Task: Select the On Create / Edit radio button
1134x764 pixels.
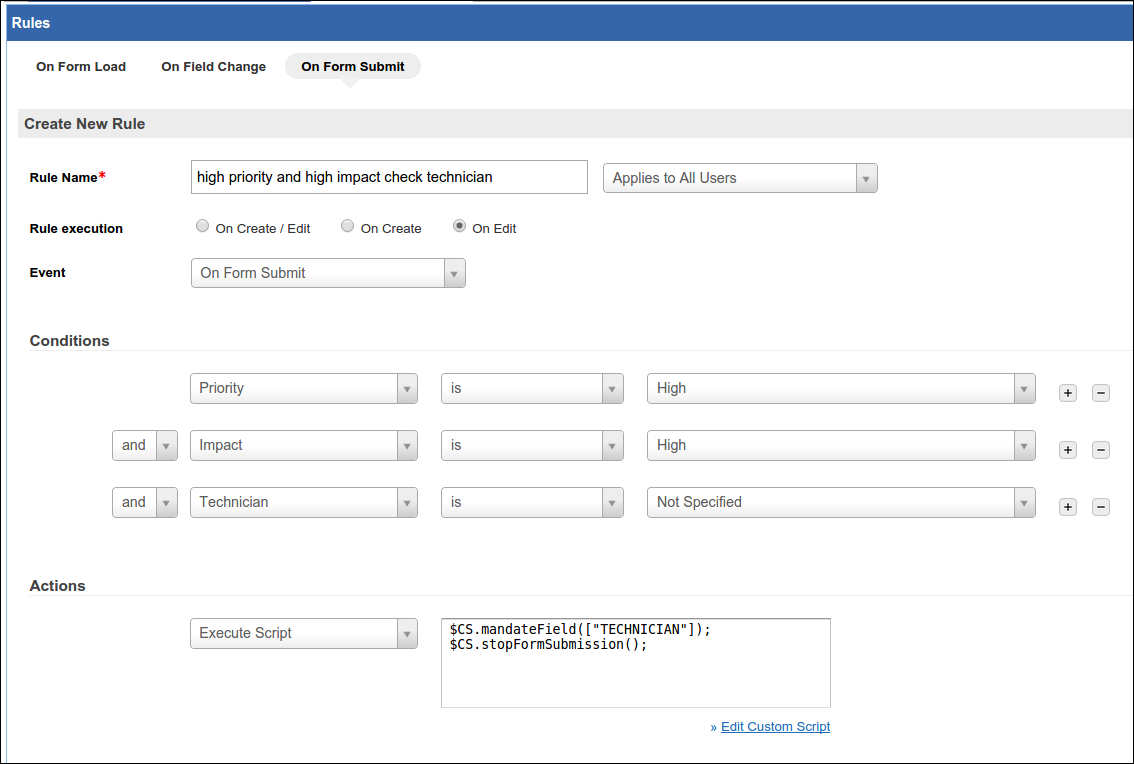Action: click(x=203, y=227)
